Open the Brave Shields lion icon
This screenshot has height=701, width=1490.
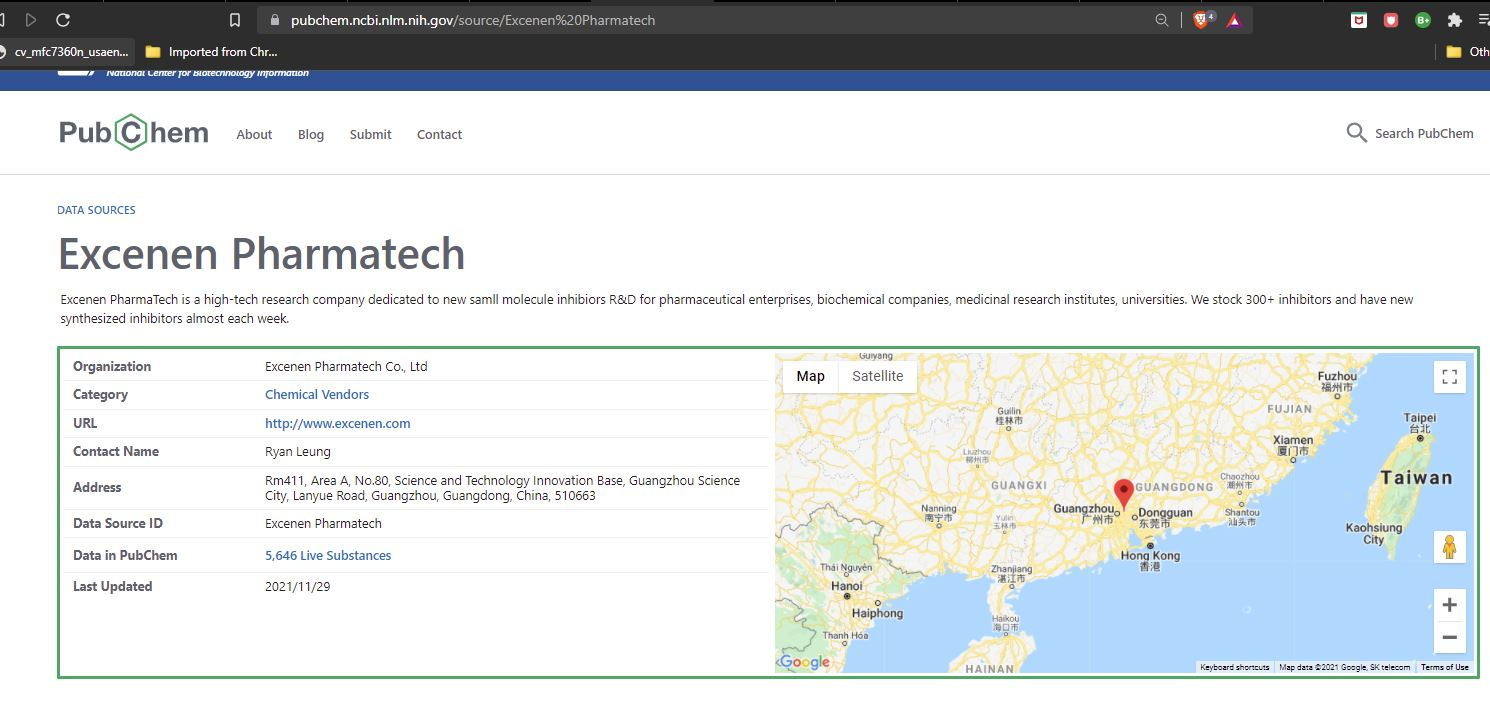[x=1203, y=20]
